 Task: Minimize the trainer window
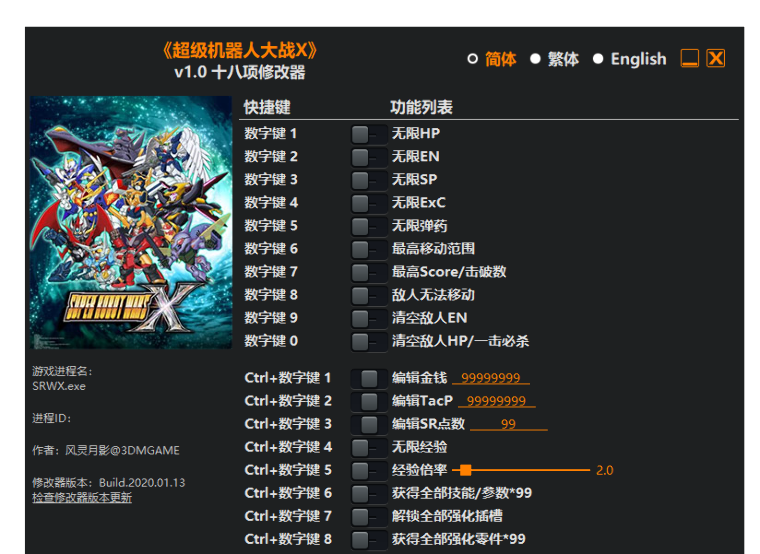click(690, 59)
